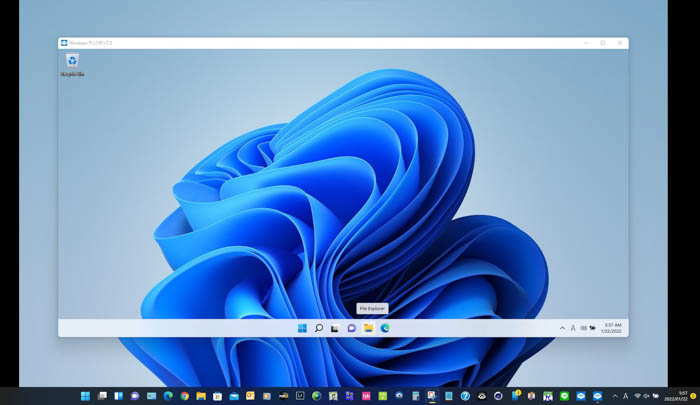Open Task View on the host taskbar
This screenshot has width=700, height=405.
click(102, 396)
